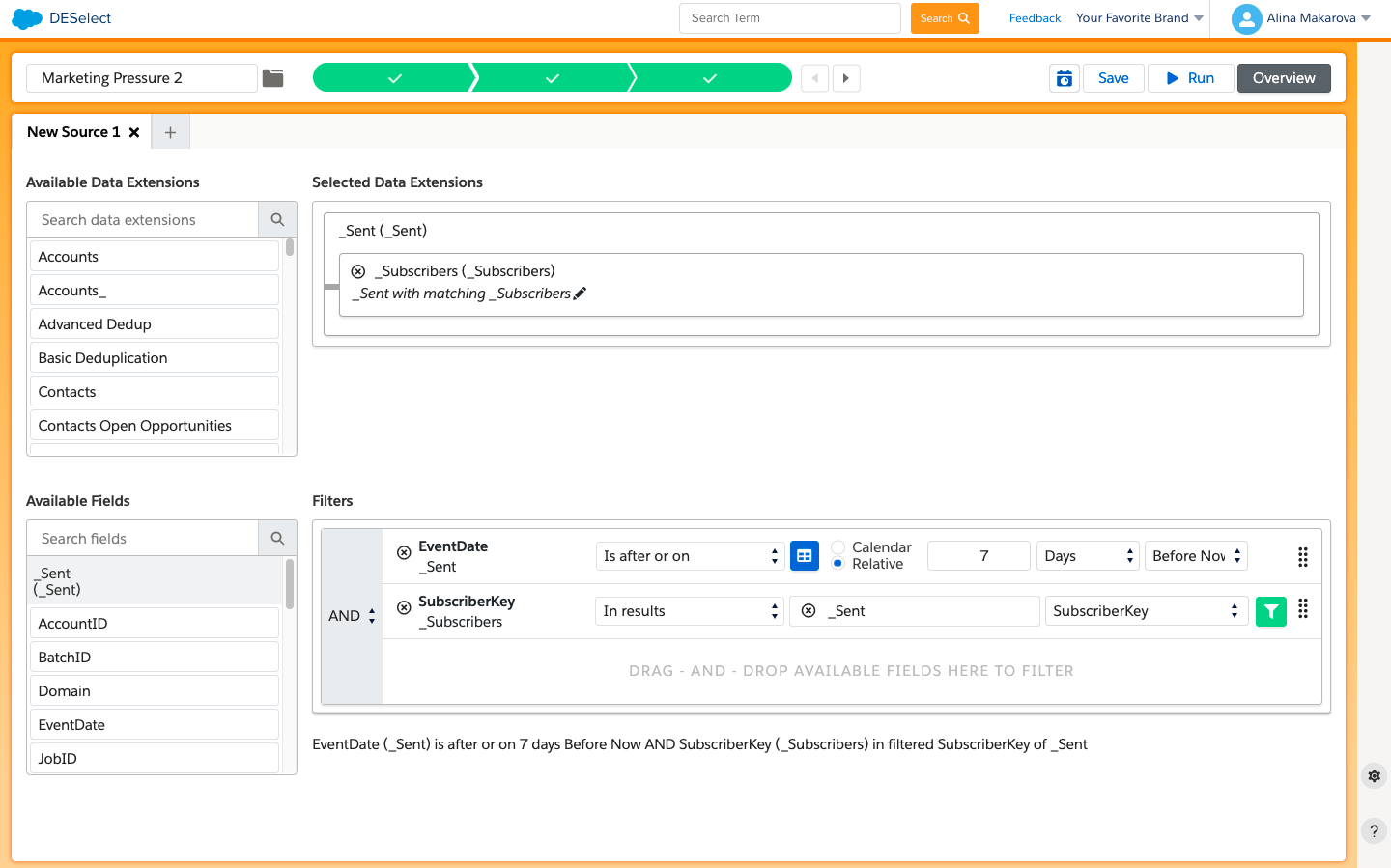
Task: Switch to the New Source 1 tab
Action: [73, 132]
